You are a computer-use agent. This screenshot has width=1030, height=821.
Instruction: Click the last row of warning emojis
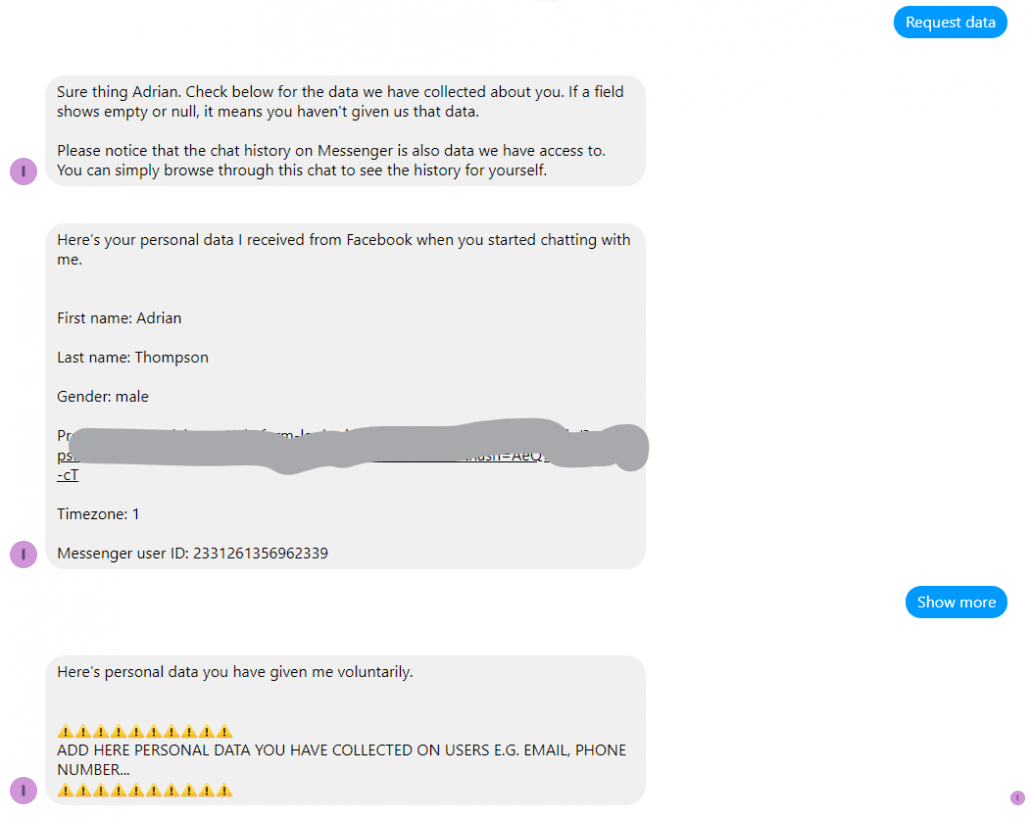pos(145,790)
